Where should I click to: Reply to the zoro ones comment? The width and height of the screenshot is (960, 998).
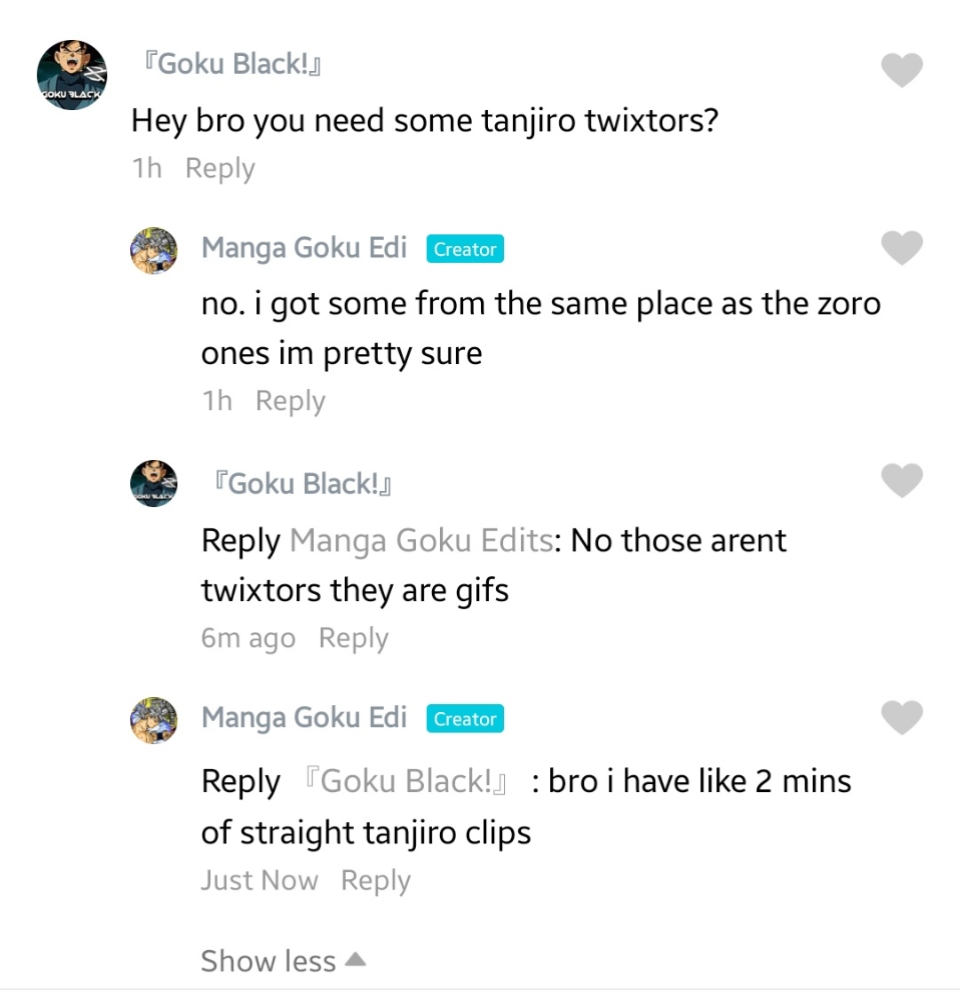tap(290, 401)
